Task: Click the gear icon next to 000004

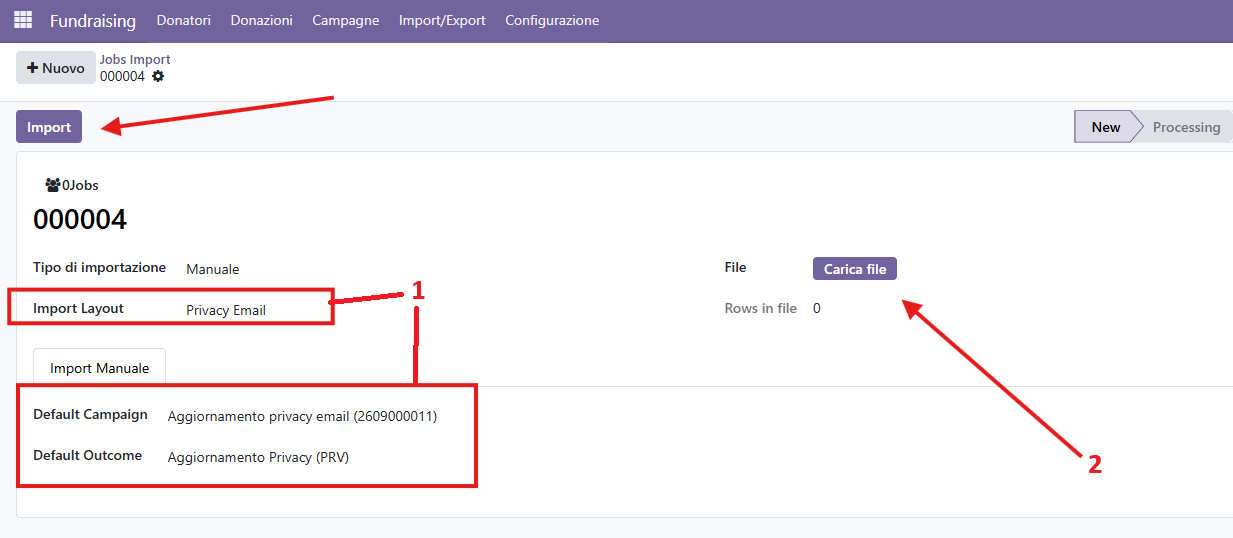Action: 158,76
